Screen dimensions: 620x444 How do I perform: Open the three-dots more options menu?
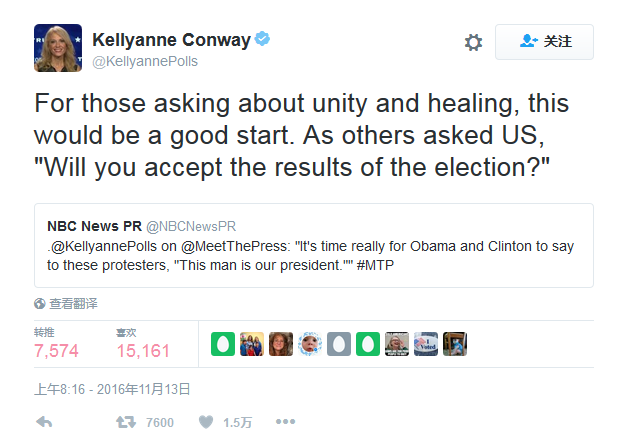[285, 422]
